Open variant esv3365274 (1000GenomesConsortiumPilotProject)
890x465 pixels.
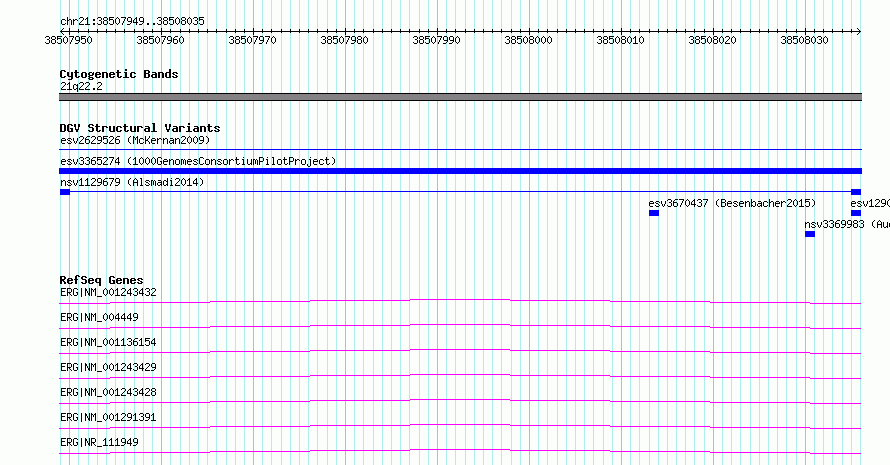pyautogui.click(x=198, y=161)
